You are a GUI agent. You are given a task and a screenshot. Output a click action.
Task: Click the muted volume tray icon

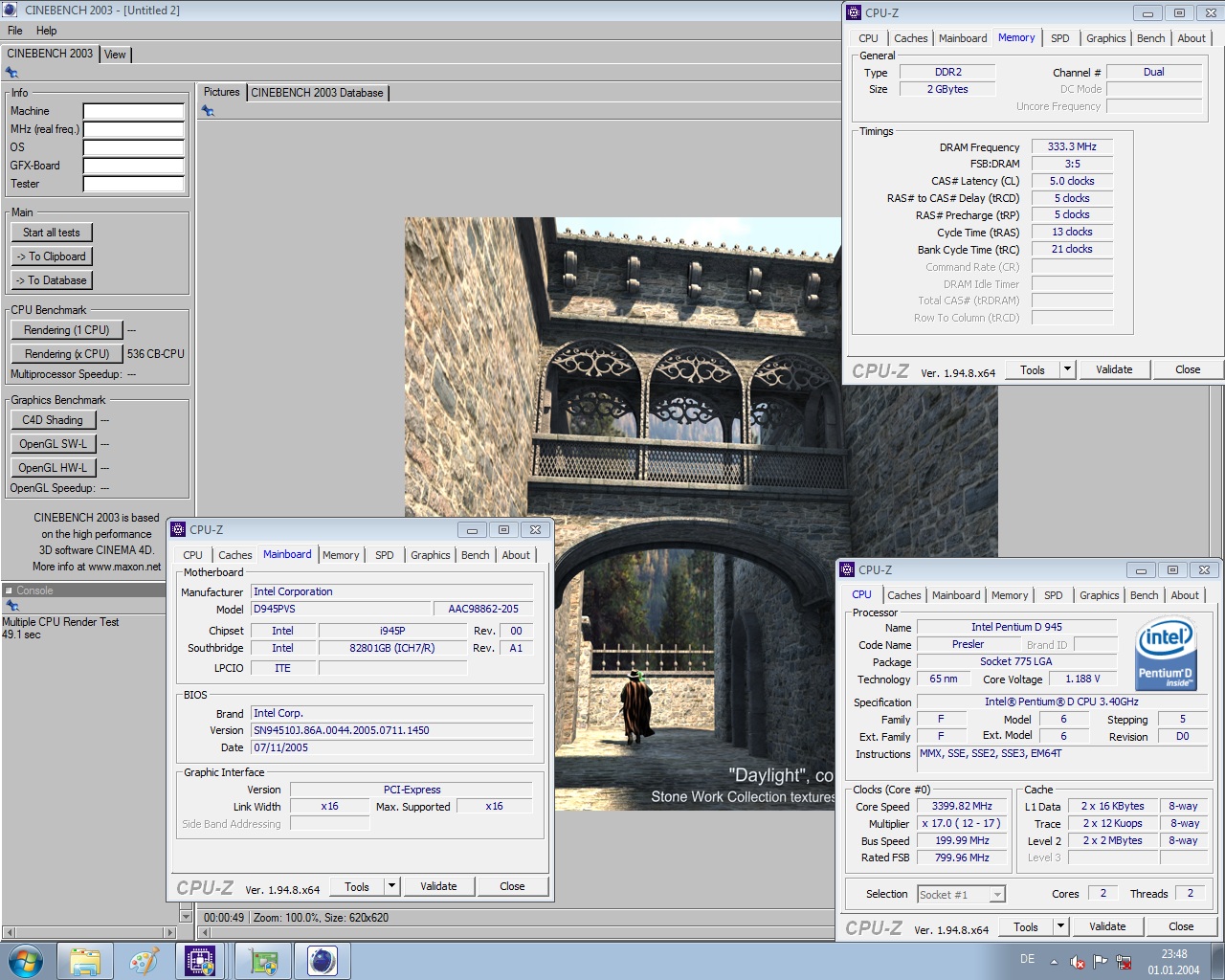click(x=1077, y=962)
